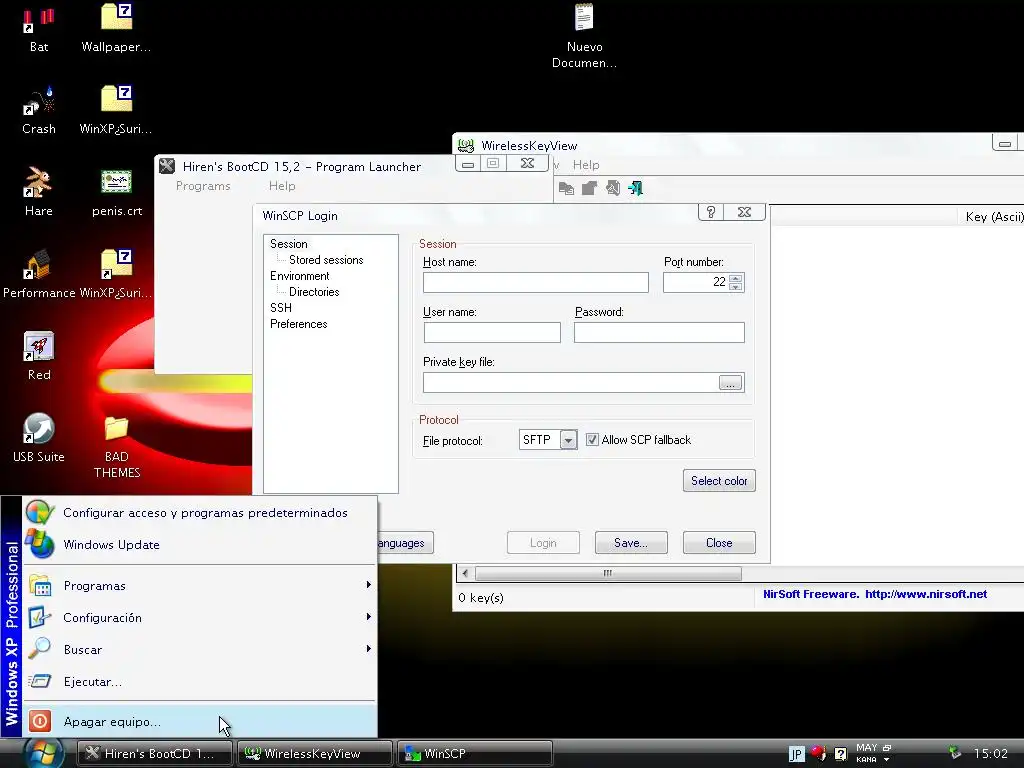Click the WinSCP Login help question-mark button

(x=711, y=212)
